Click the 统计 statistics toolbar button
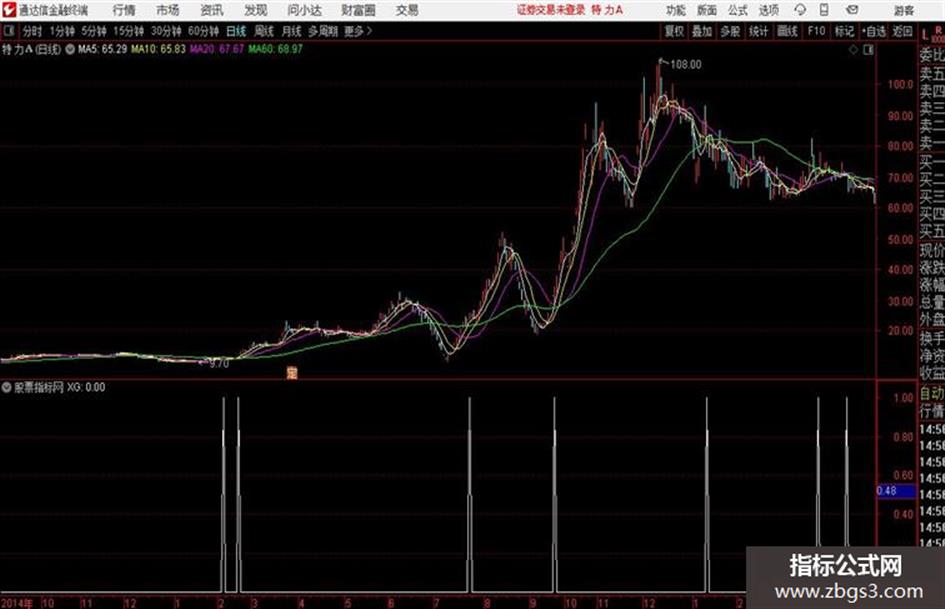 [758, 31]
